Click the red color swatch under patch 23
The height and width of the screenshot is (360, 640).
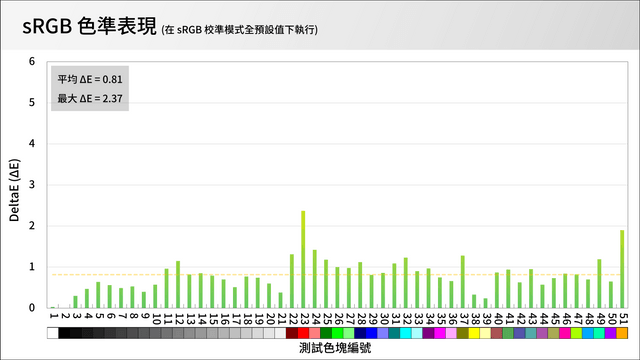click(303, 333)
